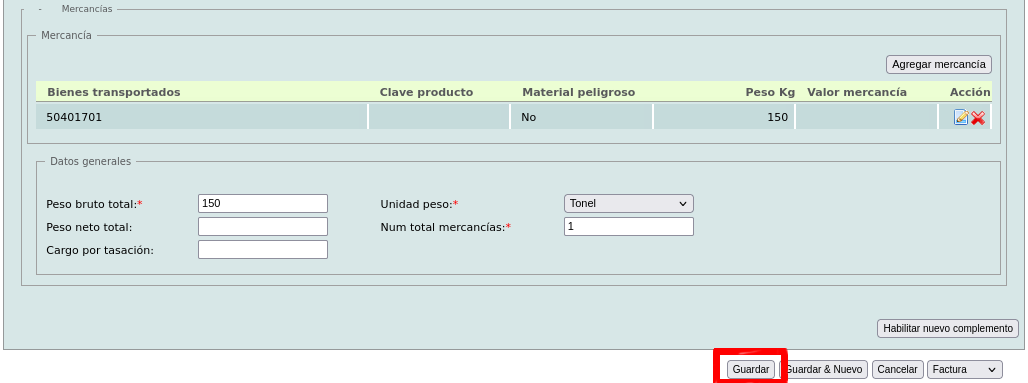This screenshot has width=1028, height=383.
Task: Select the Valor mercancía column header
Action: point(857,92)
